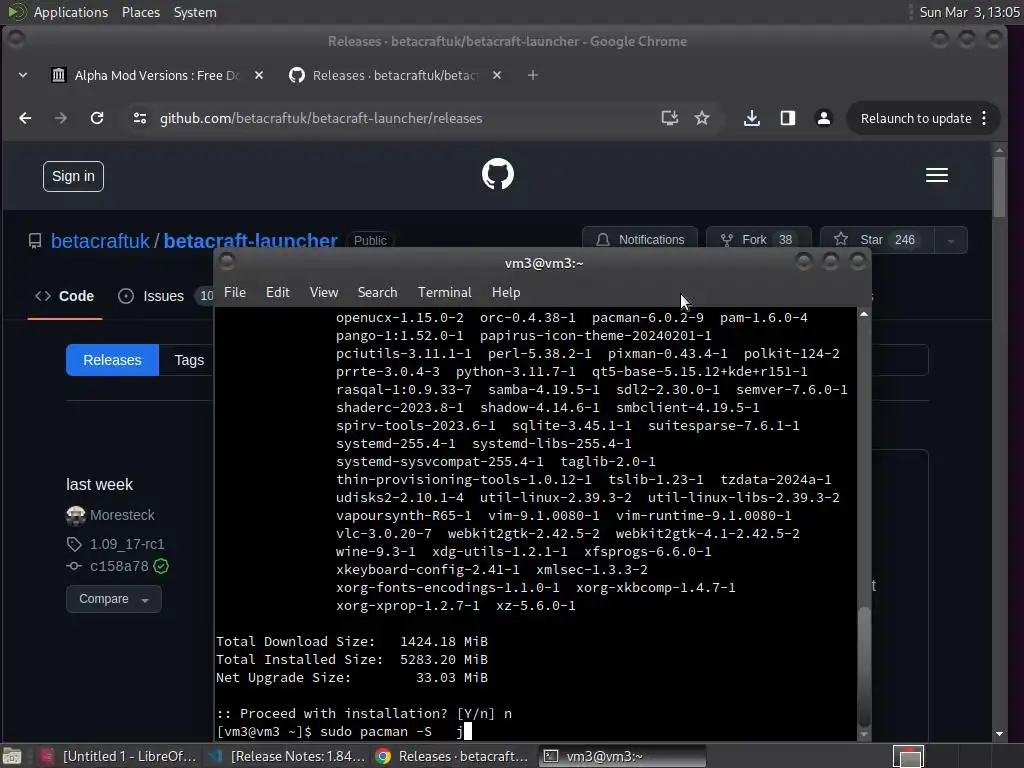Toggle Chrome side panel icon
This screenshot has height=768, width=1024.
[788, 118]
